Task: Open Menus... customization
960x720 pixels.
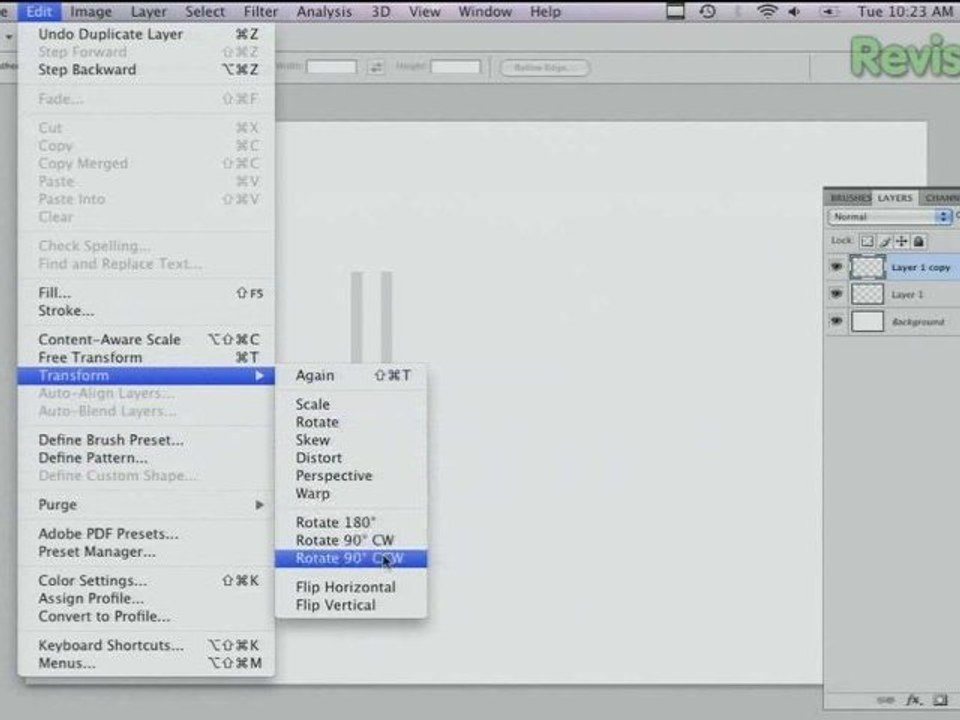Action: coord(146,663)
